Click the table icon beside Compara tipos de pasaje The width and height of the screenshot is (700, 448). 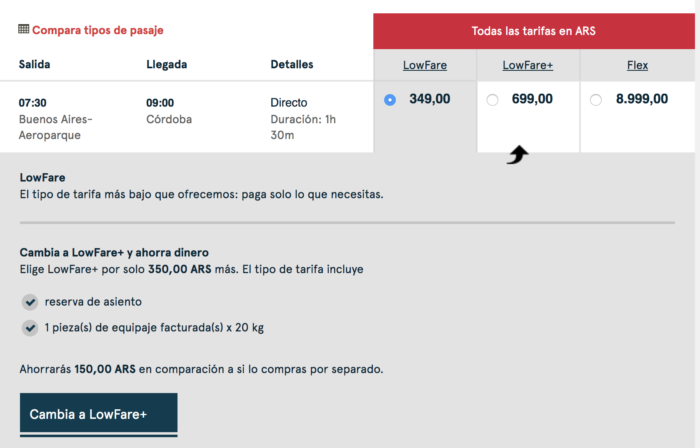coord(24,30)
